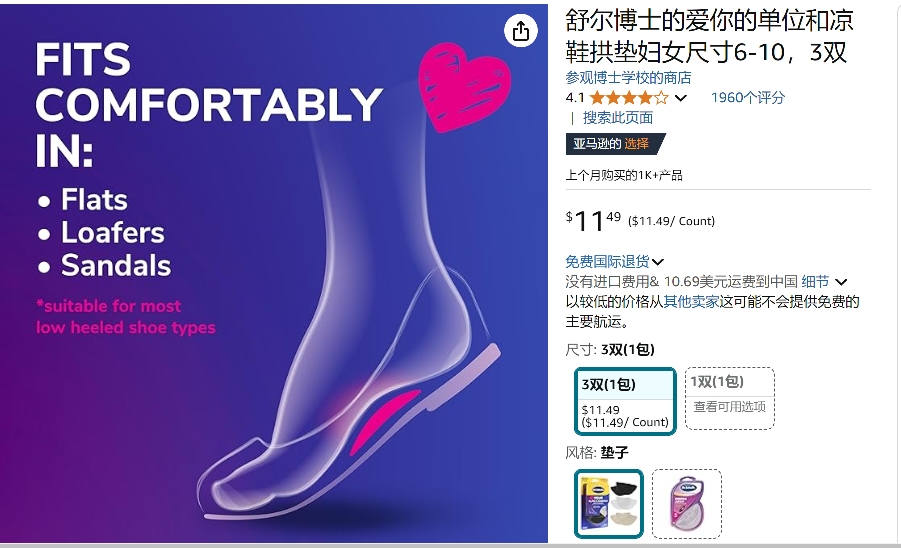Expand the 细节 shipping details chevron

click(841, 282)
